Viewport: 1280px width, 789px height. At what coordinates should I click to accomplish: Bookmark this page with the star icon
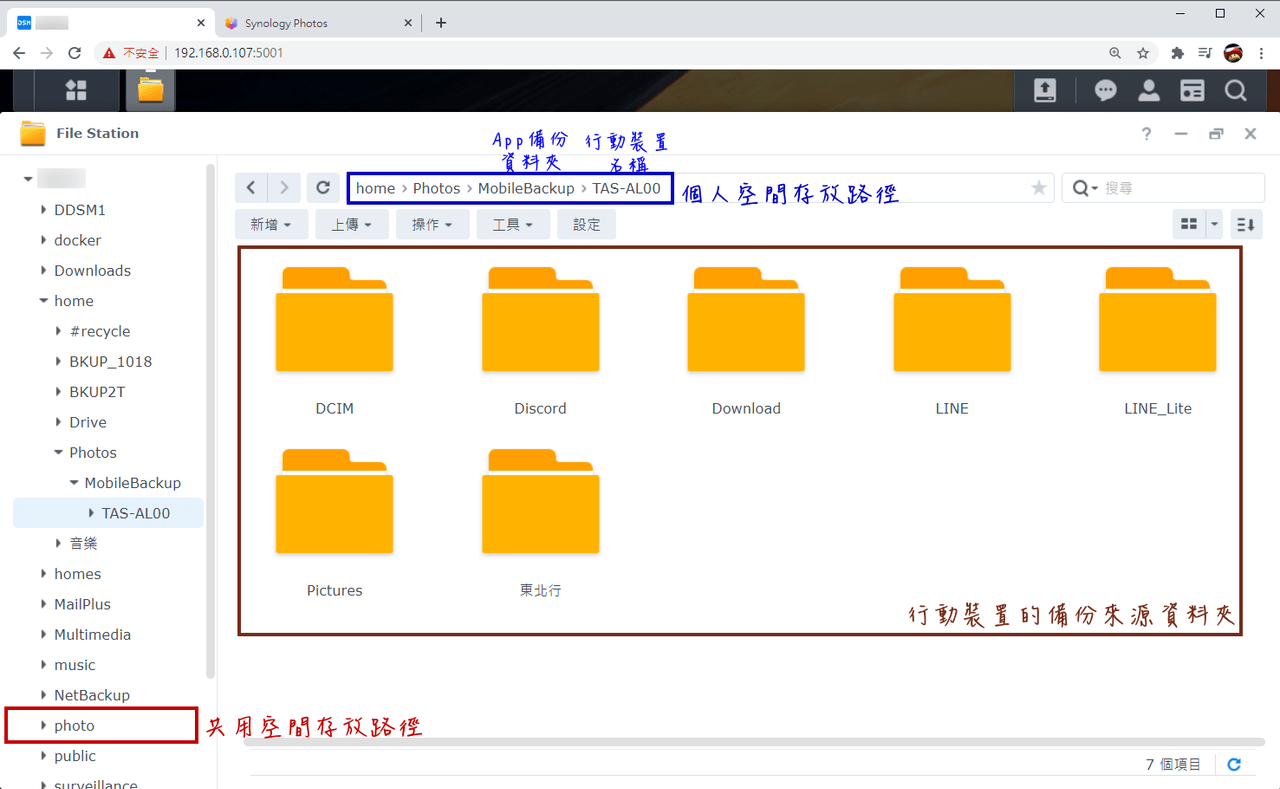1143,53
